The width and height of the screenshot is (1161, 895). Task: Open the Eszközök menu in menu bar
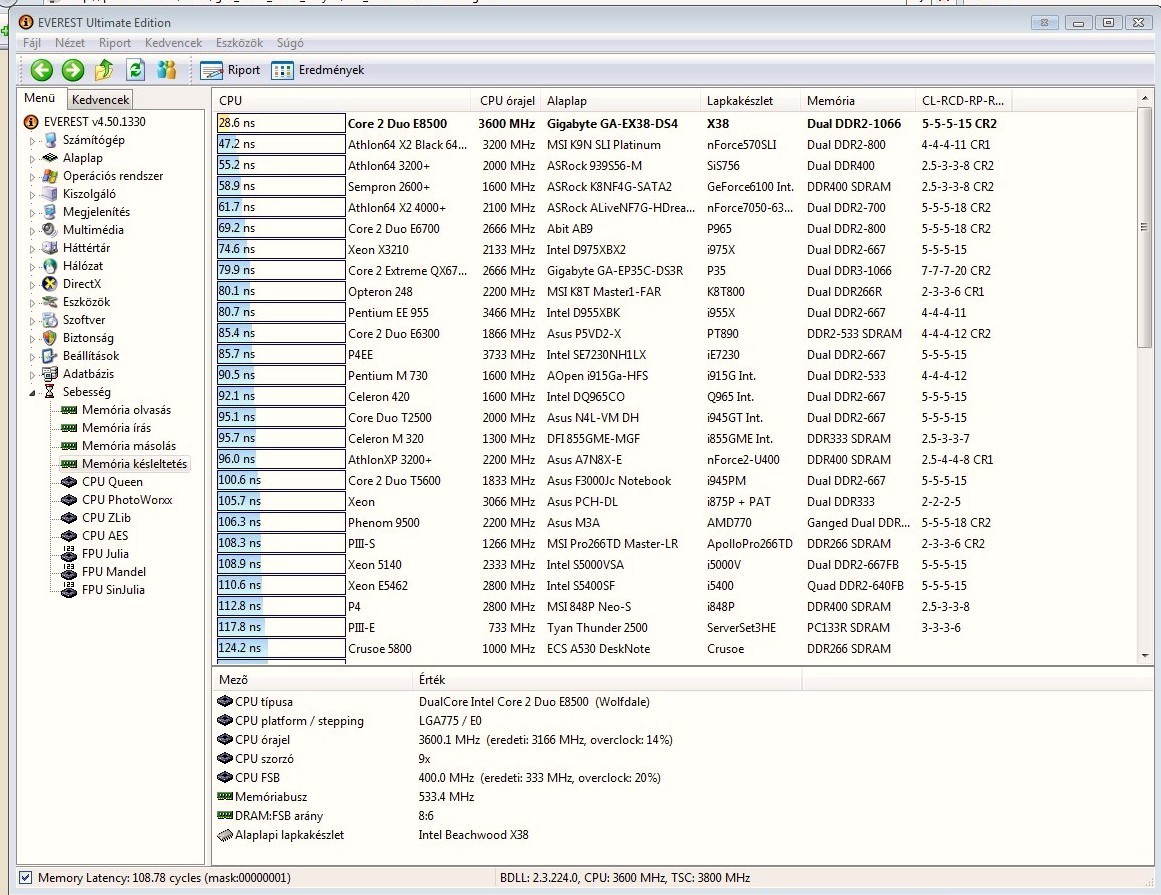(x=239, y=43)
